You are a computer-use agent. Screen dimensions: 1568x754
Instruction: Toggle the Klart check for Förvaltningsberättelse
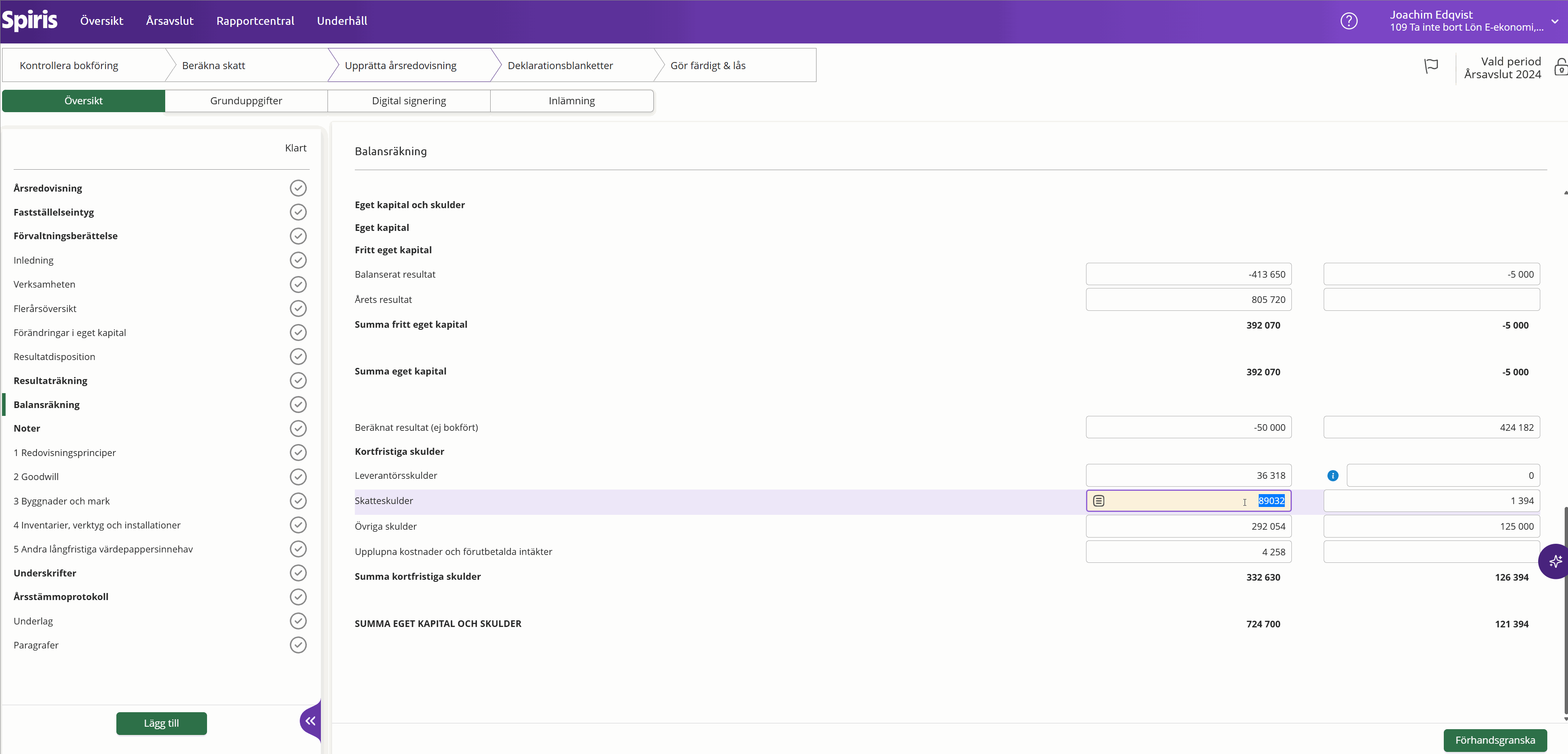click(x=298, y=236)
